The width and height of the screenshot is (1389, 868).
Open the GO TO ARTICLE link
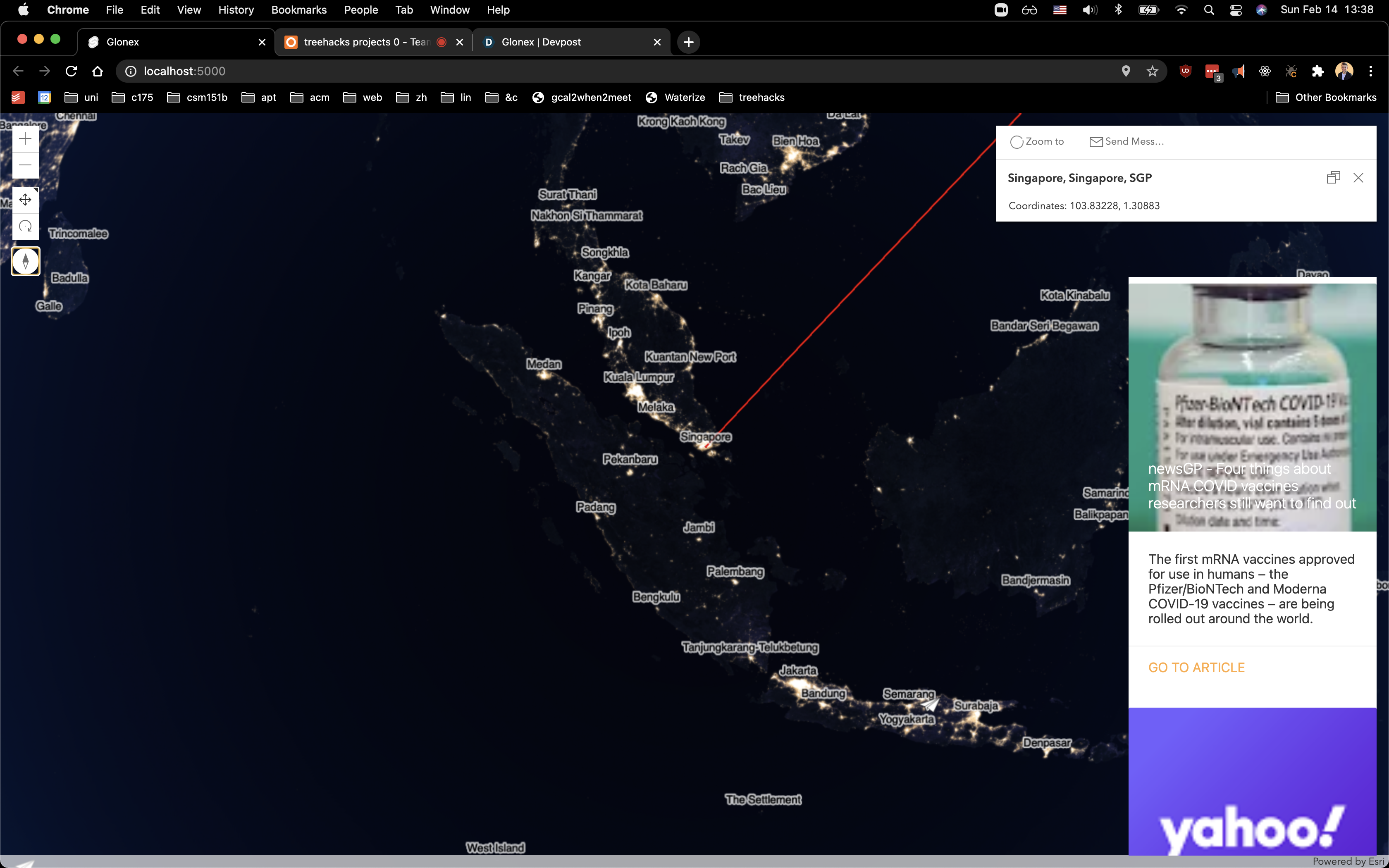[1196, 668]
